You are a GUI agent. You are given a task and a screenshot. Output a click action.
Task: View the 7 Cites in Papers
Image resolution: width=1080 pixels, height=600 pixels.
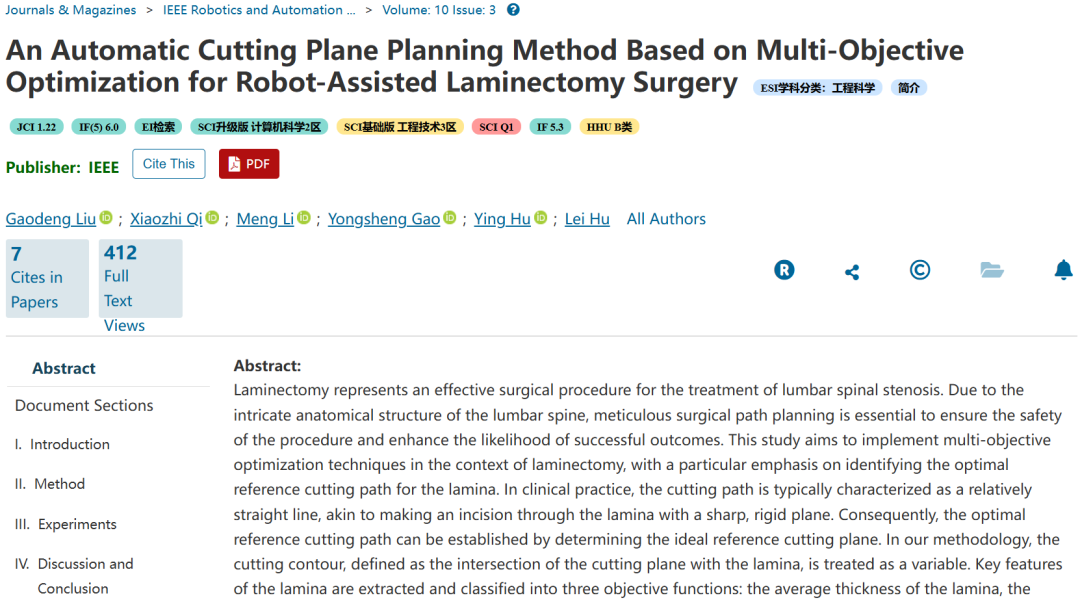[x=37, y=278]
